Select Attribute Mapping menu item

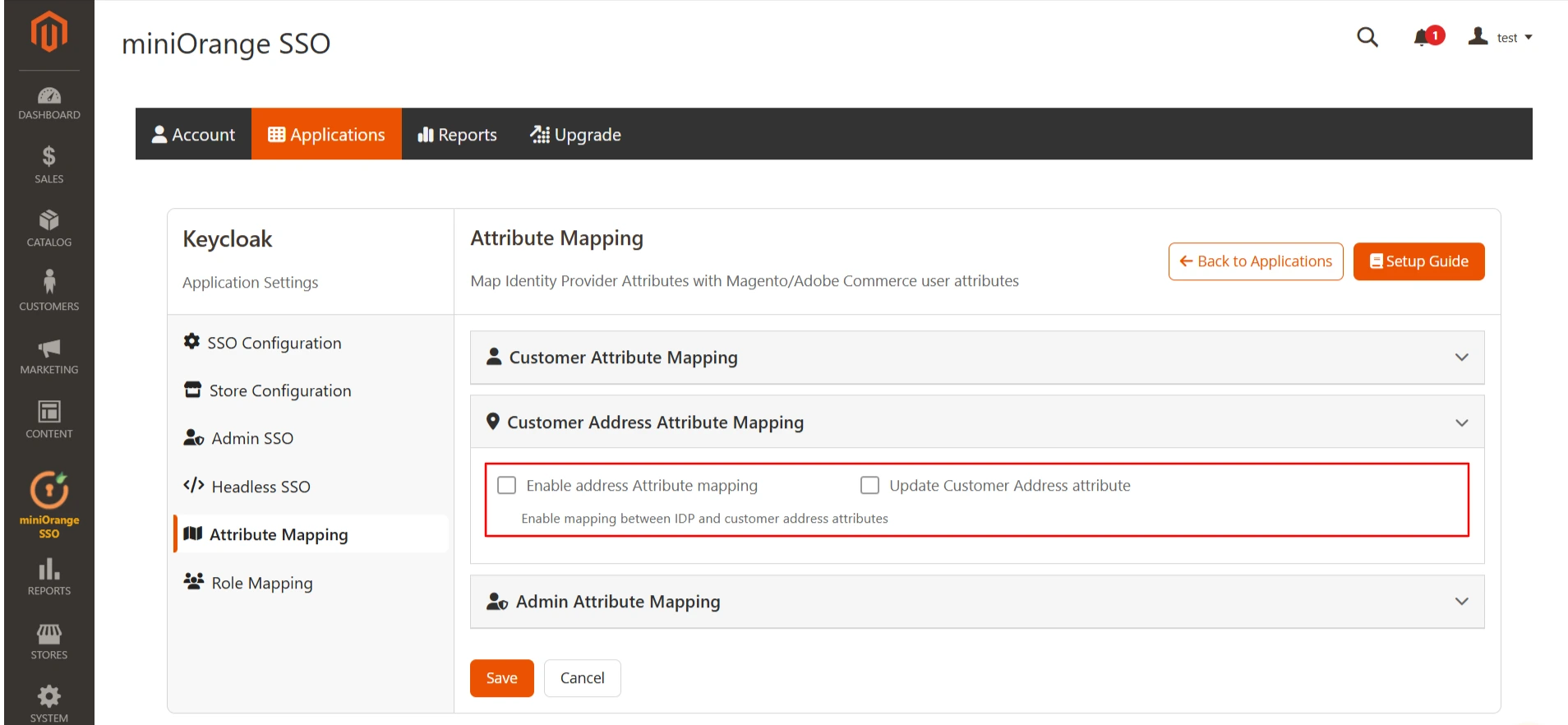(x=311, y=534)
